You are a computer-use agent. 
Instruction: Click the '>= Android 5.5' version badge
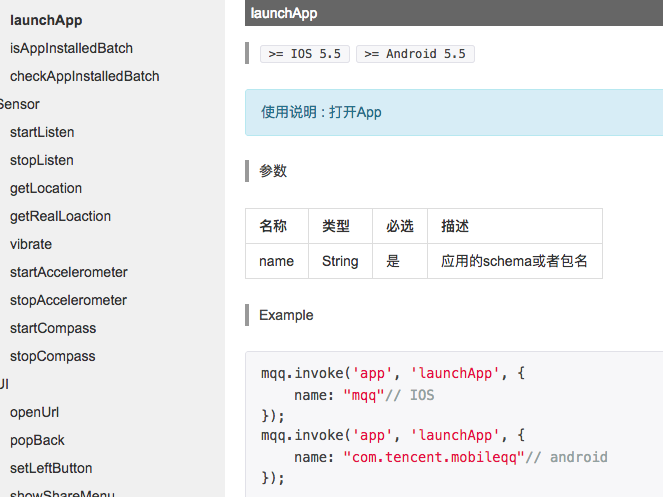point(415,54)
